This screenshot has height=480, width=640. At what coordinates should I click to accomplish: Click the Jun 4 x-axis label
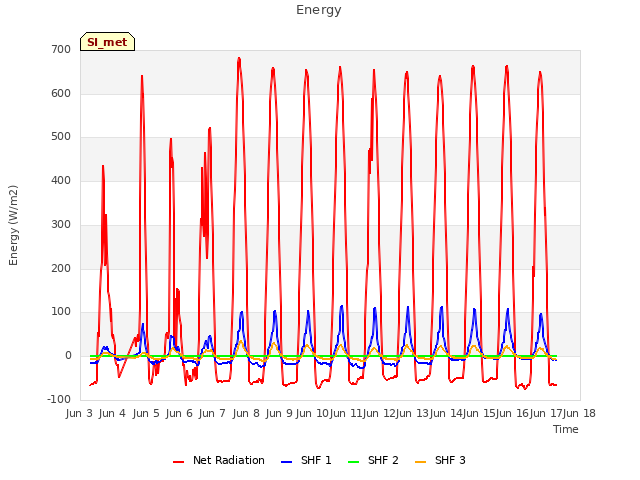coord(112,413)
